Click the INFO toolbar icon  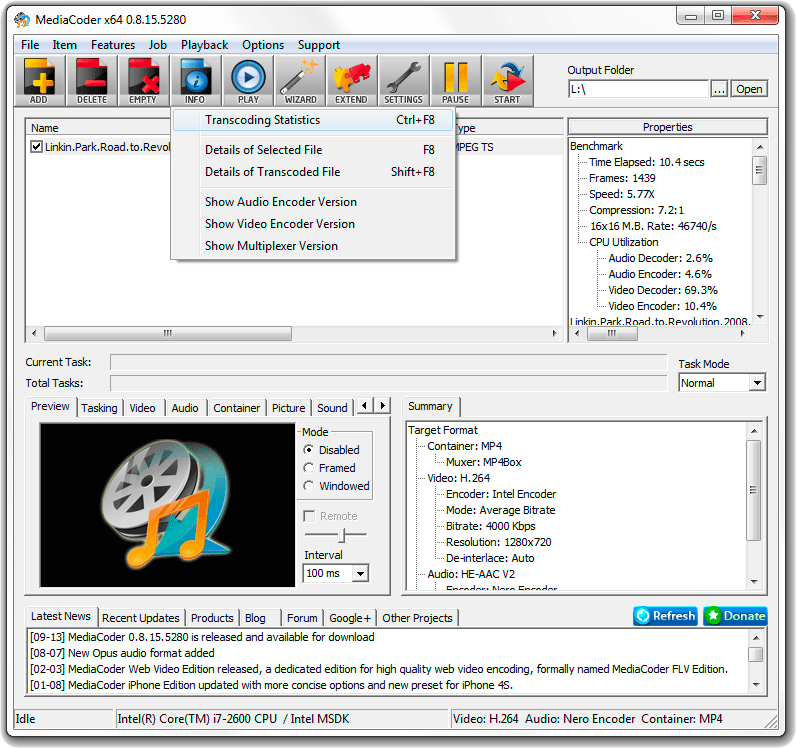click(x=195, y=81)
